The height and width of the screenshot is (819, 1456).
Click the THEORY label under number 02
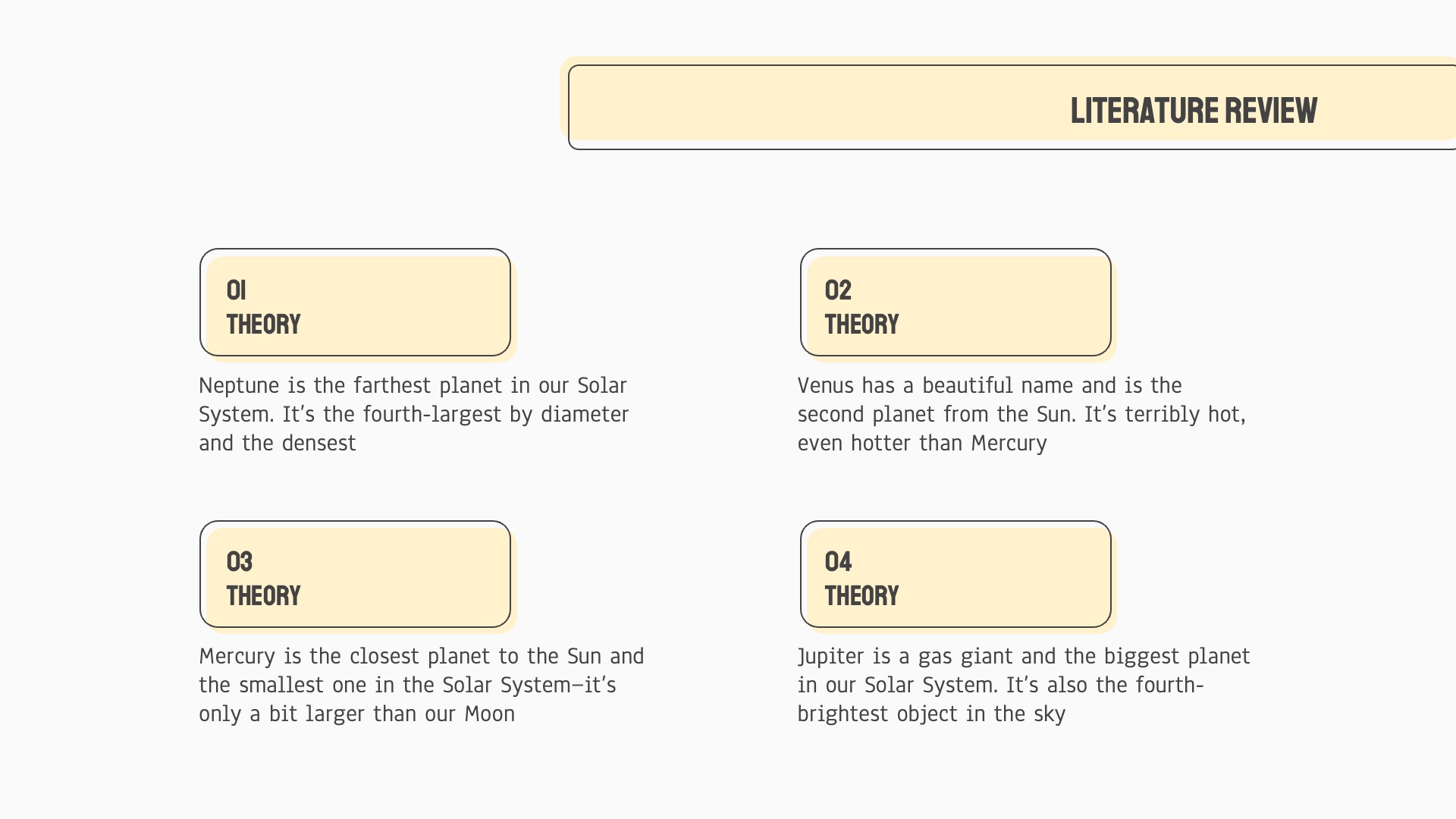tap(861, 325)
